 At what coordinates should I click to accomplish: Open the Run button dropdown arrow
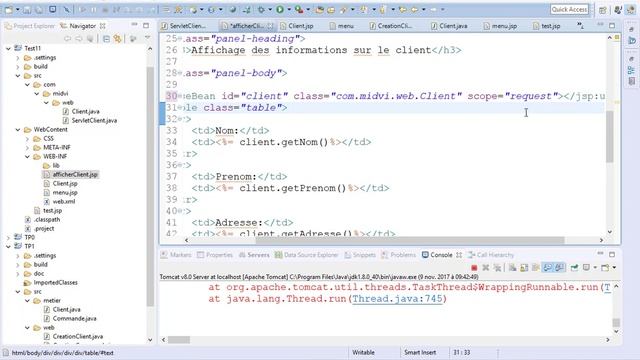(x=289, y=9)
